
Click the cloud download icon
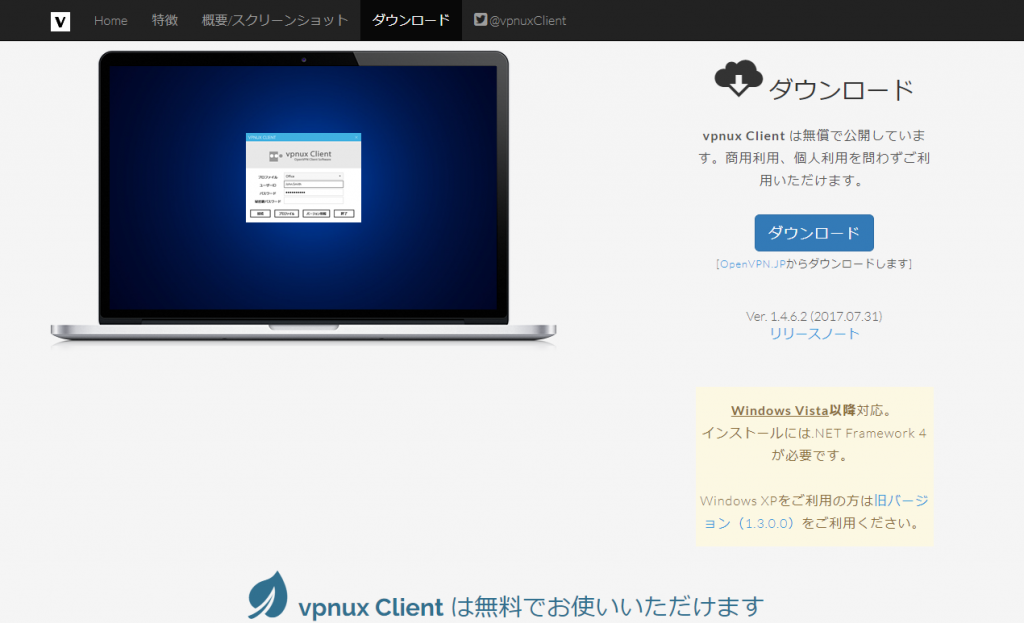738,78
